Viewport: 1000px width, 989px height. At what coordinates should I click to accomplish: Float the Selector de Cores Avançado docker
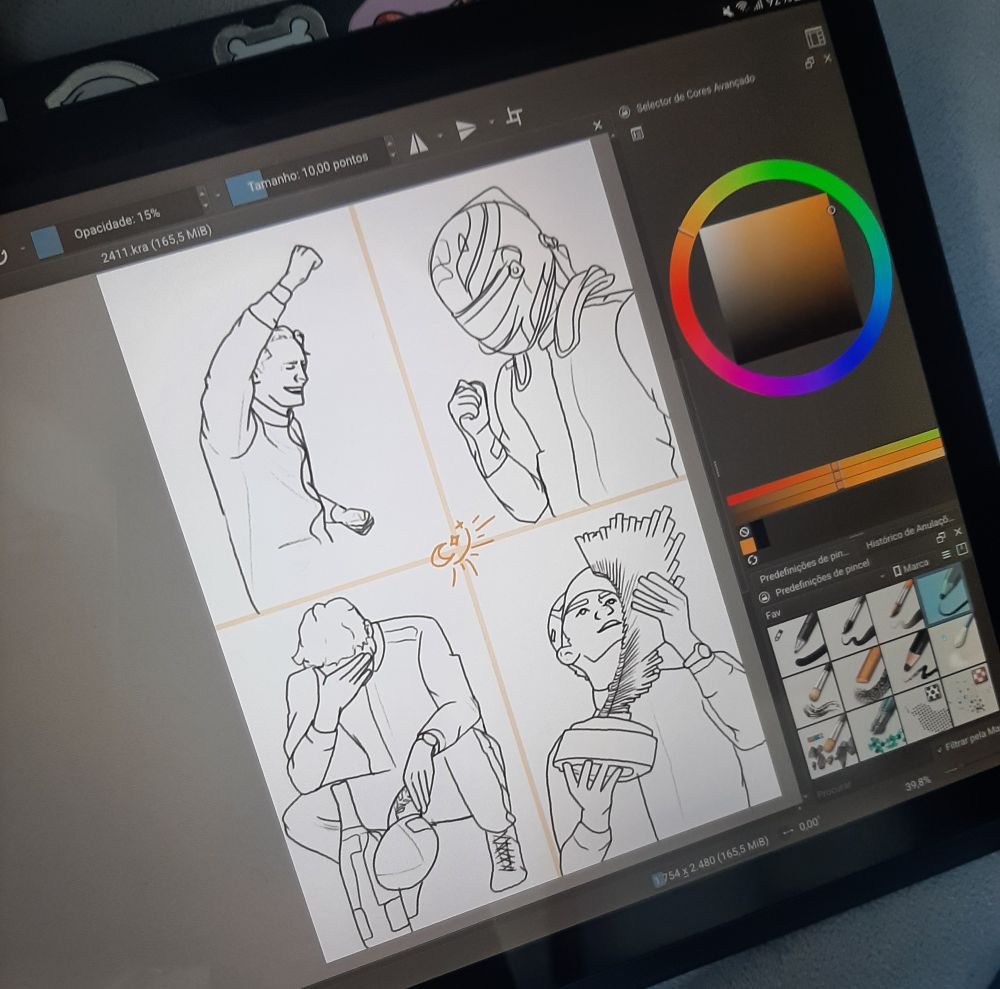(810, 62)
